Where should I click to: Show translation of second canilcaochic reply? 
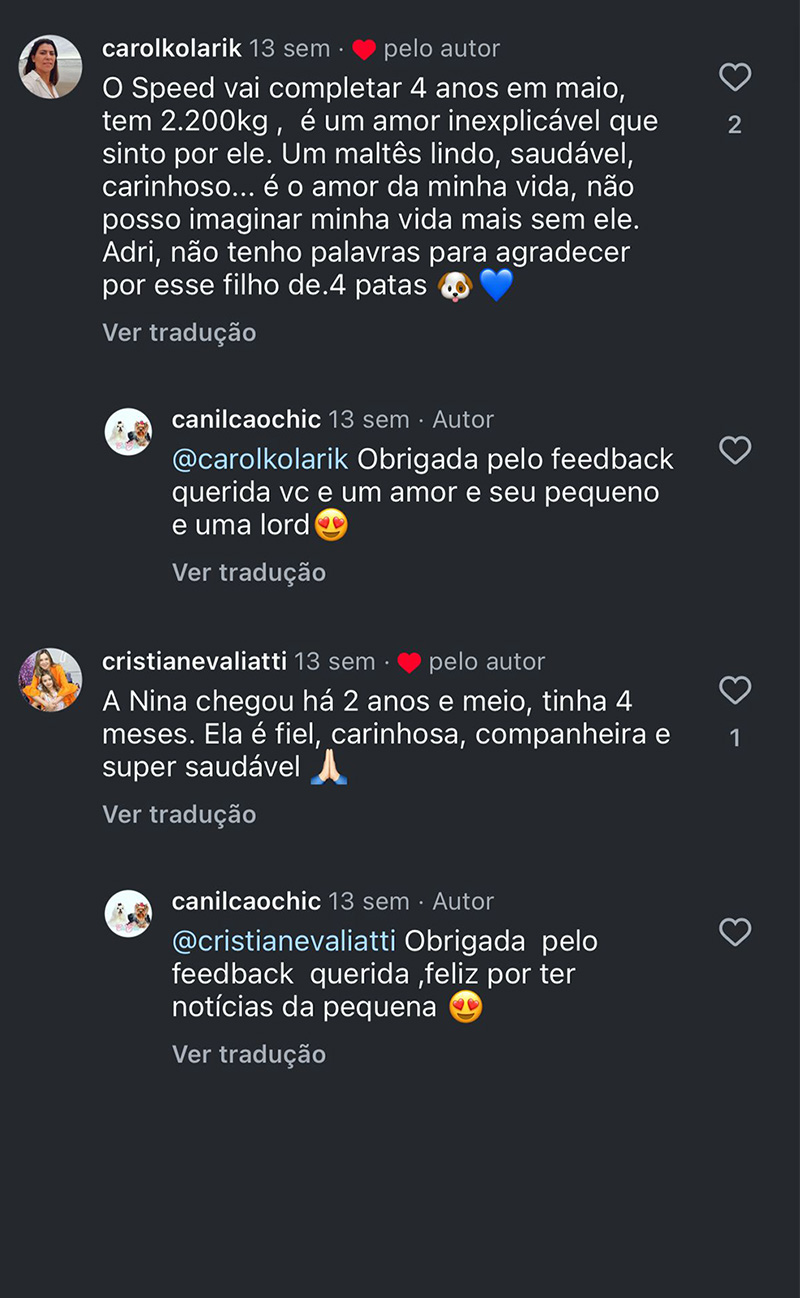tap(249, 1054)
